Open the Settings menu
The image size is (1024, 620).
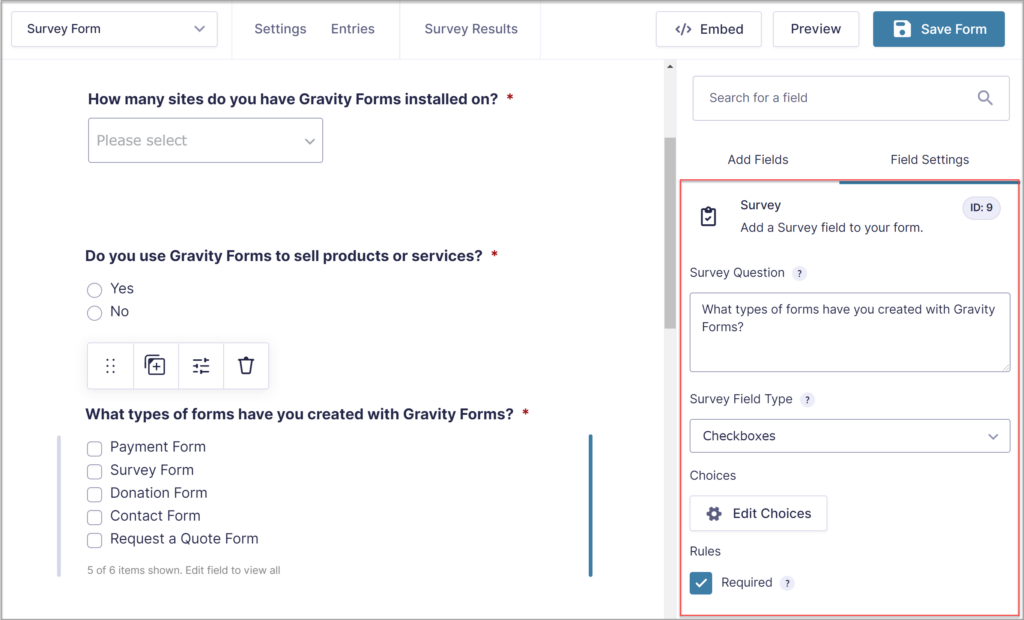tap(280, 29)
